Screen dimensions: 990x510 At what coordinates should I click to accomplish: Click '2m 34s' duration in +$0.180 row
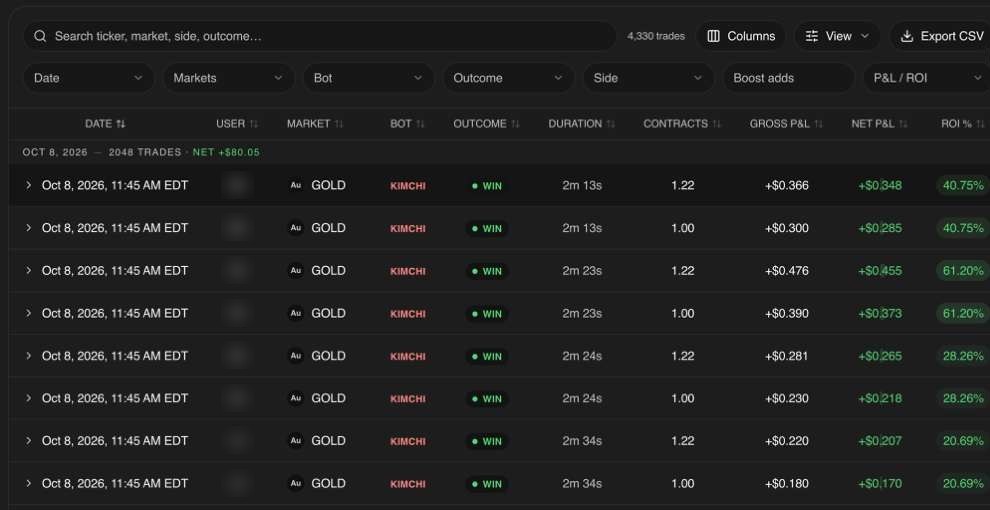click(582, 483)
